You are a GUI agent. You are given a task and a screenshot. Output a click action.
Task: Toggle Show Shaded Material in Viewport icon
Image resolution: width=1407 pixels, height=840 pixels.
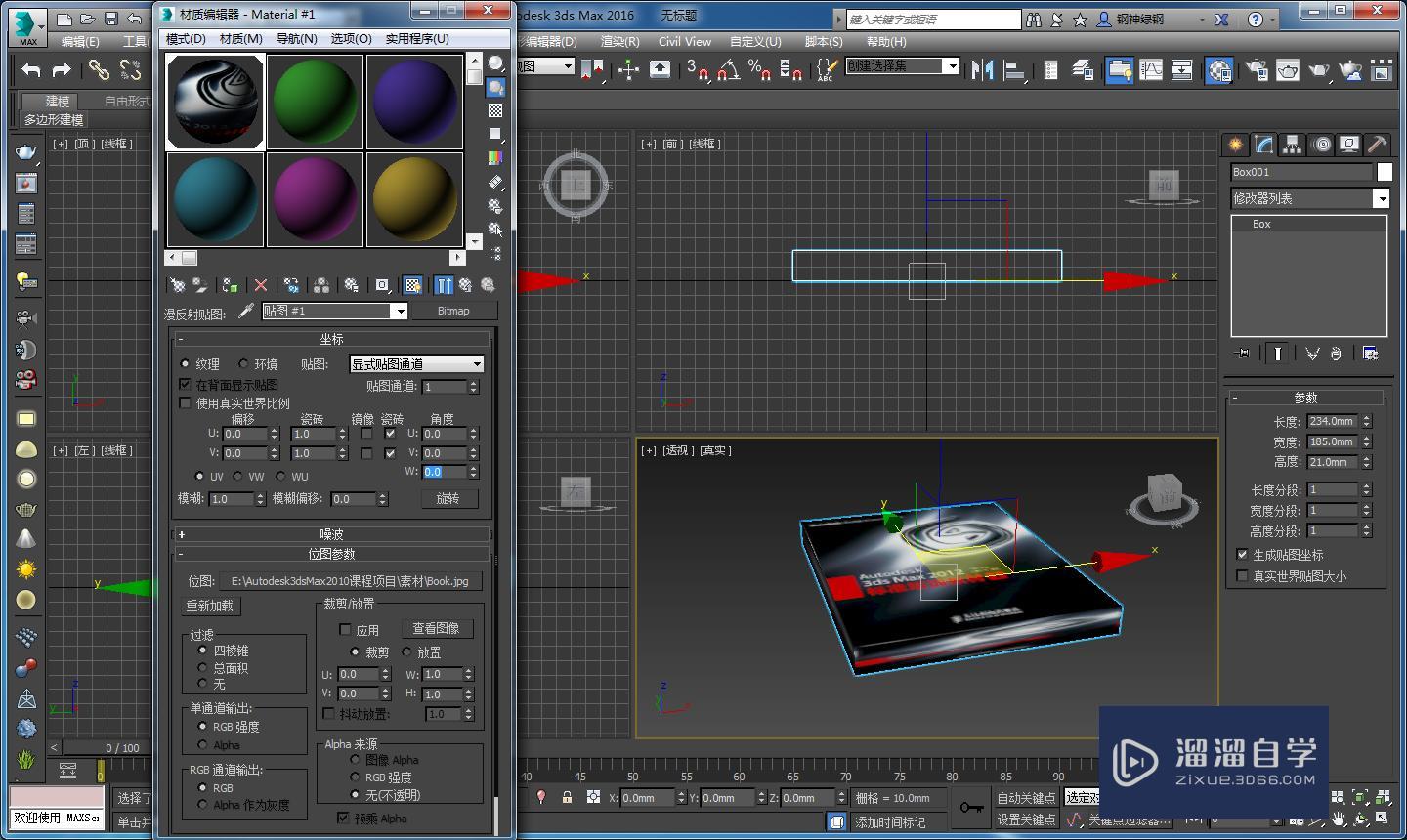[x=413, y=285]
